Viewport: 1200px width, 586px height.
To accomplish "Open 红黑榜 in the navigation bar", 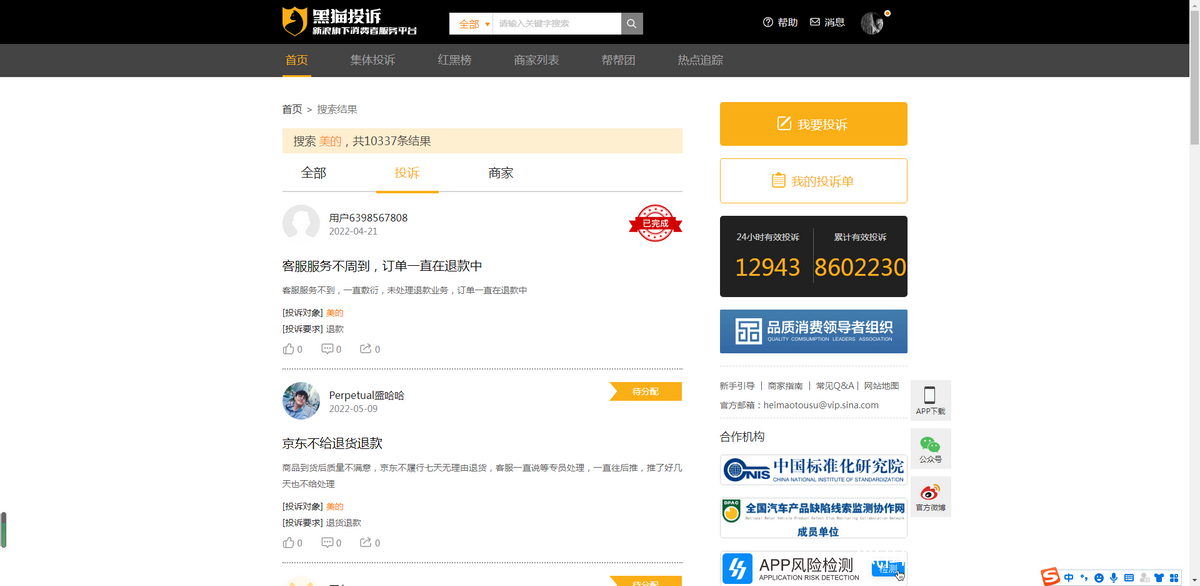I will click(x=454, y=60).
